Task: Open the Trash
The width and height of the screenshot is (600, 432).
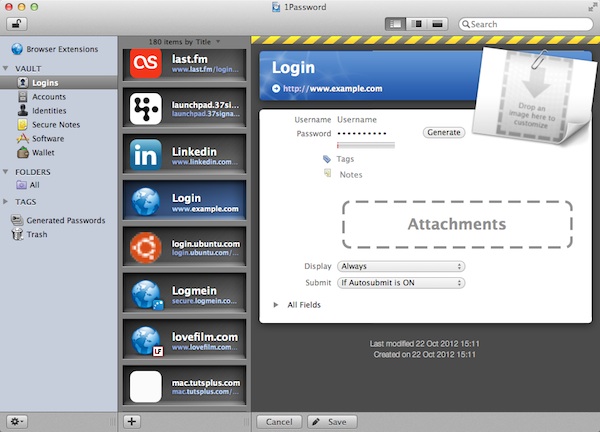Action: tap(29, 234)
